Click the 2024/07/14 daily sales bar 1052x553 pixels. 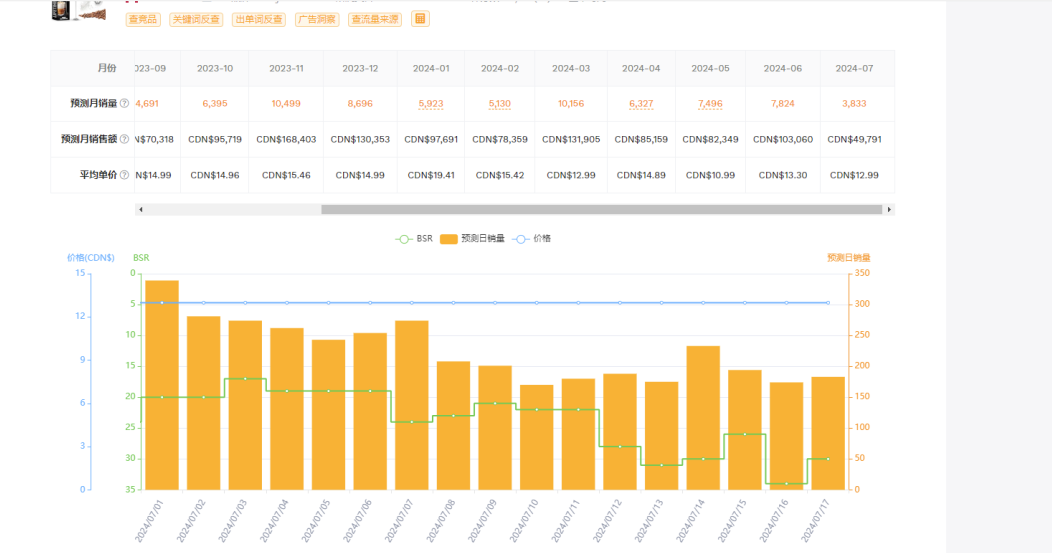pos(703,418)
